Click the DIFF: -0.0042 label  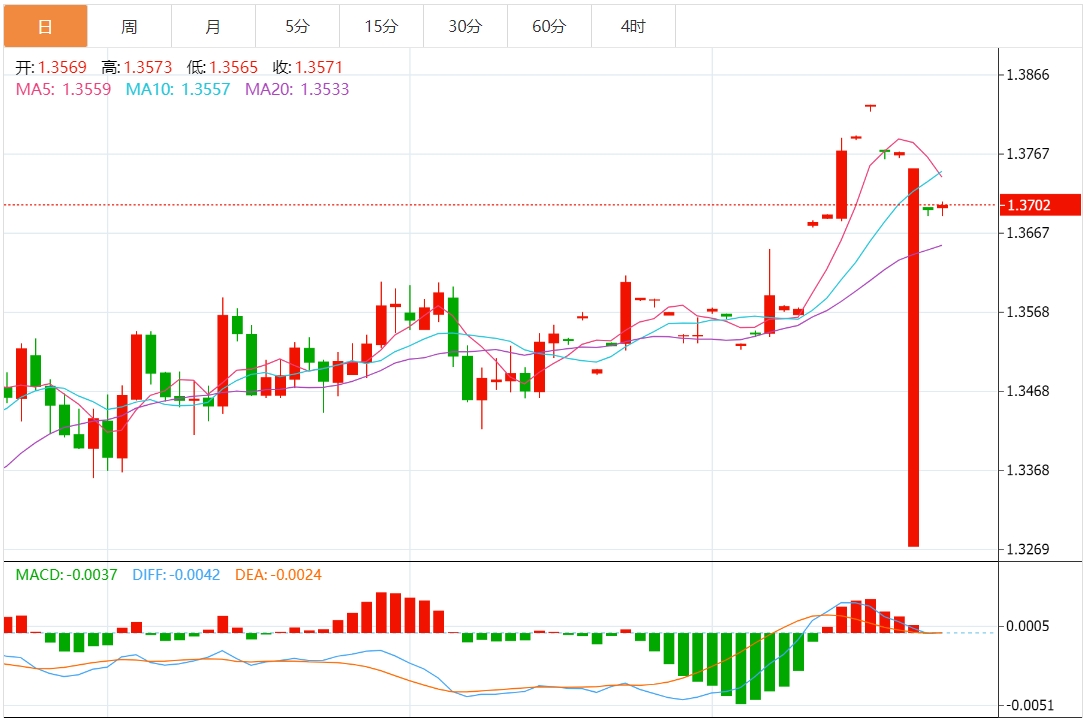(x=176, y=575)
